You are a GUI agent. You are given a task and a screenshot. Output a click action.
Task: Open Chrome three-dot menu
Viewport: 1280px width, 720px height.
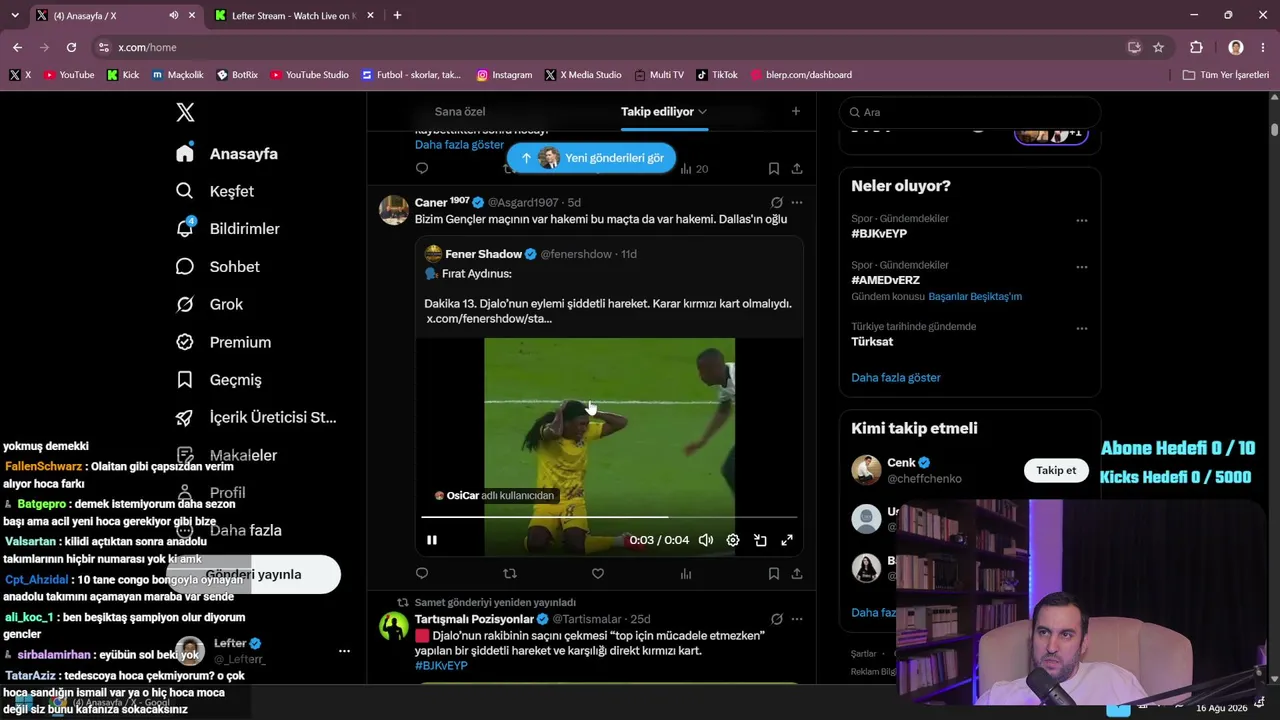(x=1263, y=47)
